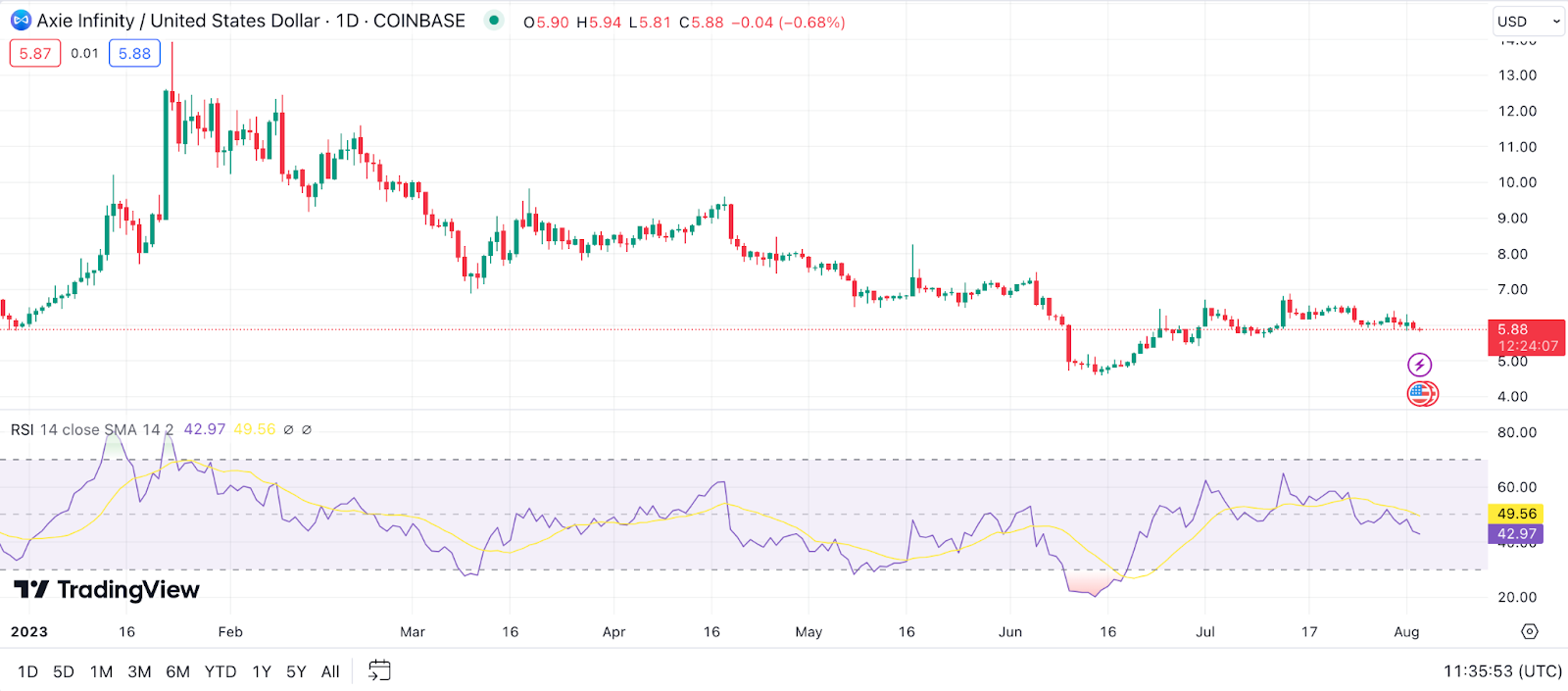Click the second RSI legend null icon

point(307,429)
